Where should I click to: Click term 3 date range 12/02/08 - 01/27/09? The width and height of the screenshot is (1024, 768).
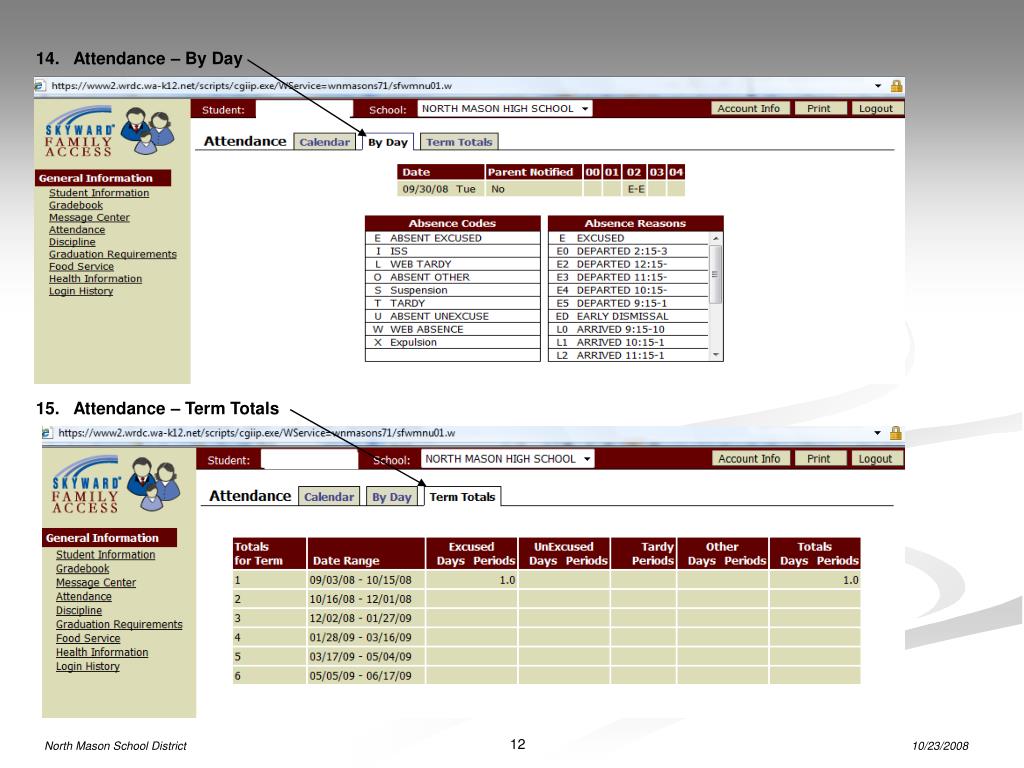360,618
